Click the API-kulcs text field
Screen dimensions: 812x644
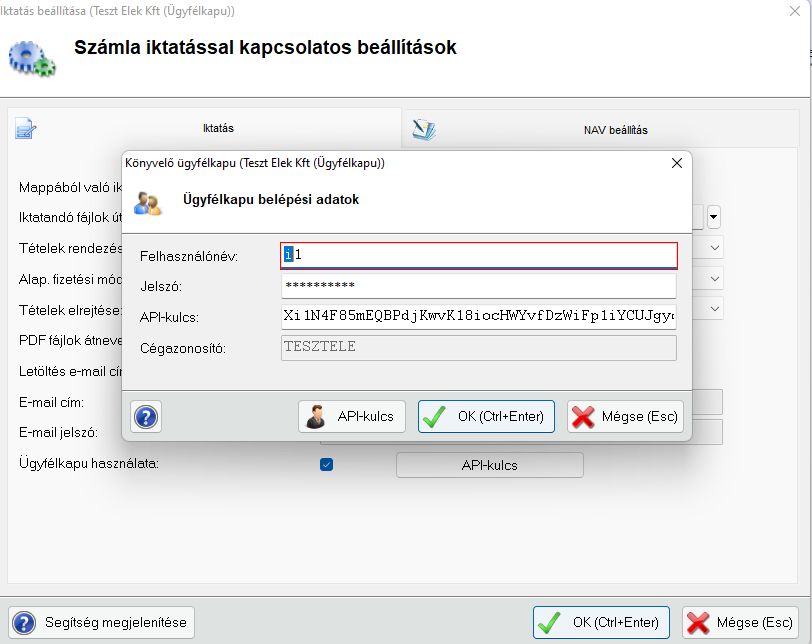pos(479,317)
